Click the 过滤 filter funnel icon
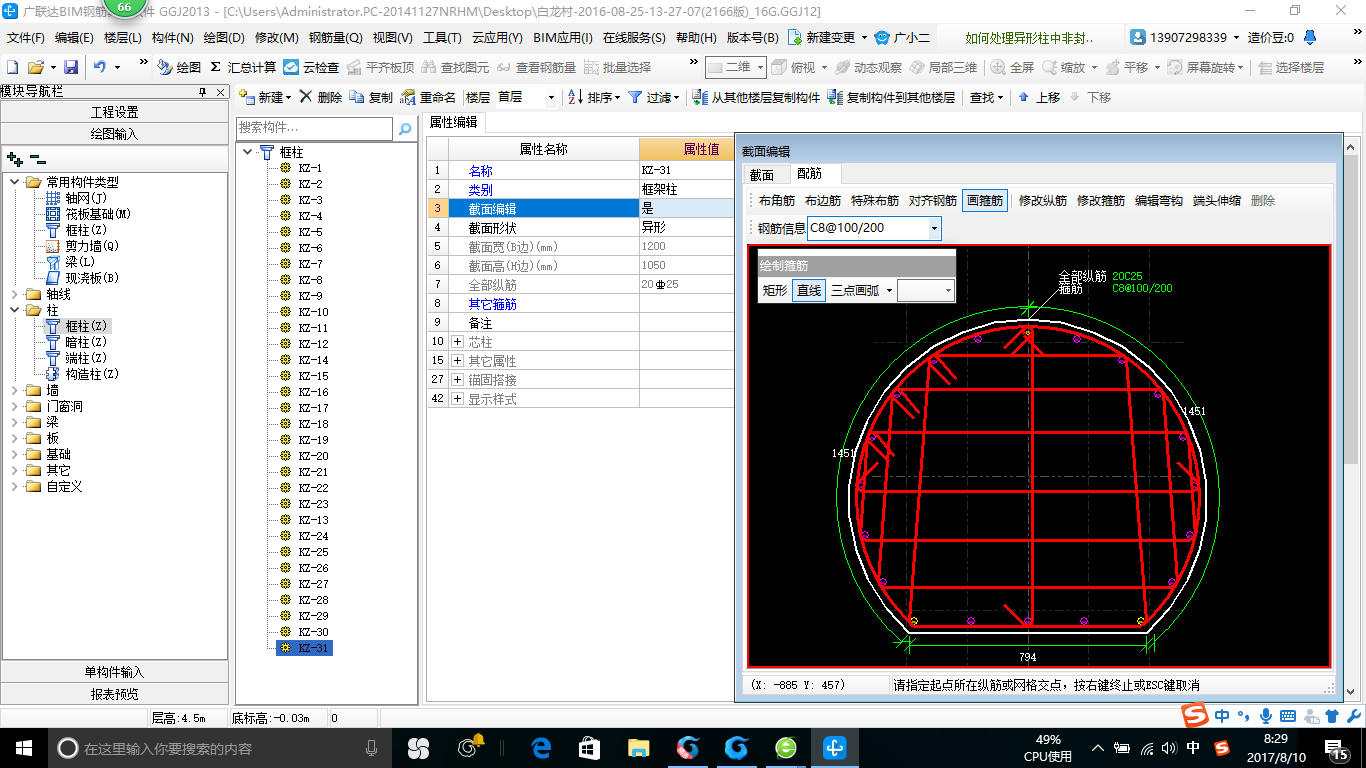The width and height of the screenshot is (1366, 768). tap(634, 97)
